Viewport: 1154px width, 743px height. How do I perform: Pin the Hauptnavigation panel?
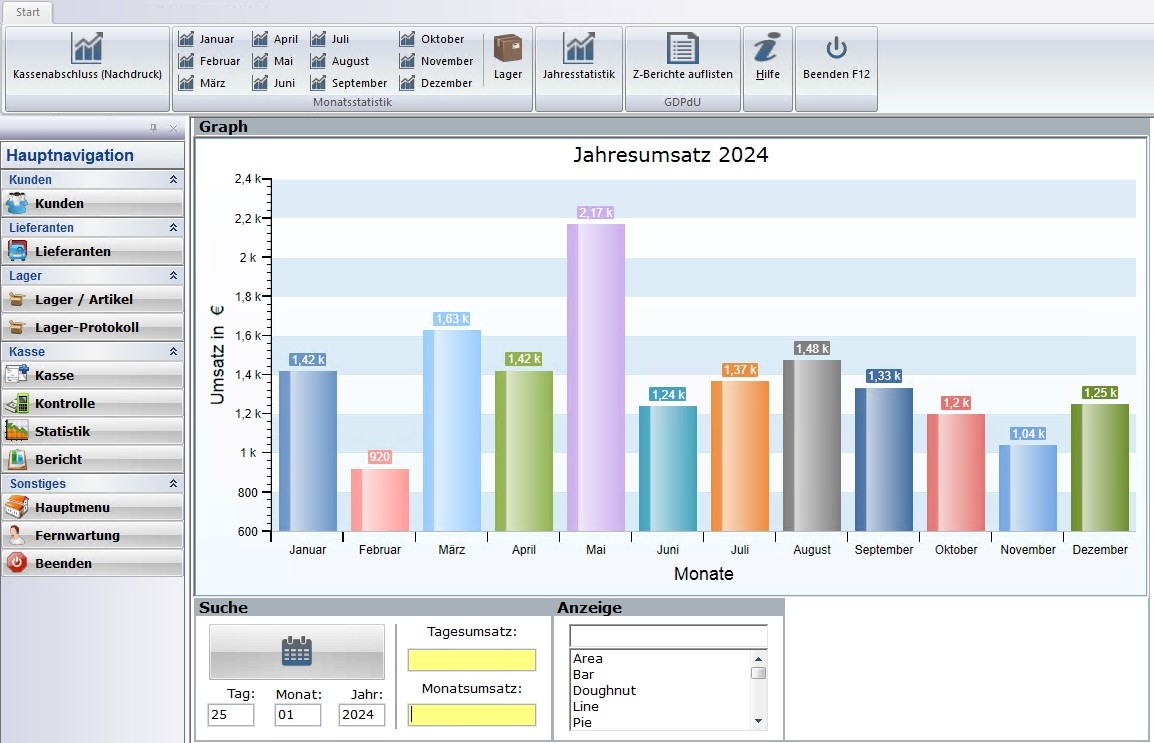click(153, 128)
